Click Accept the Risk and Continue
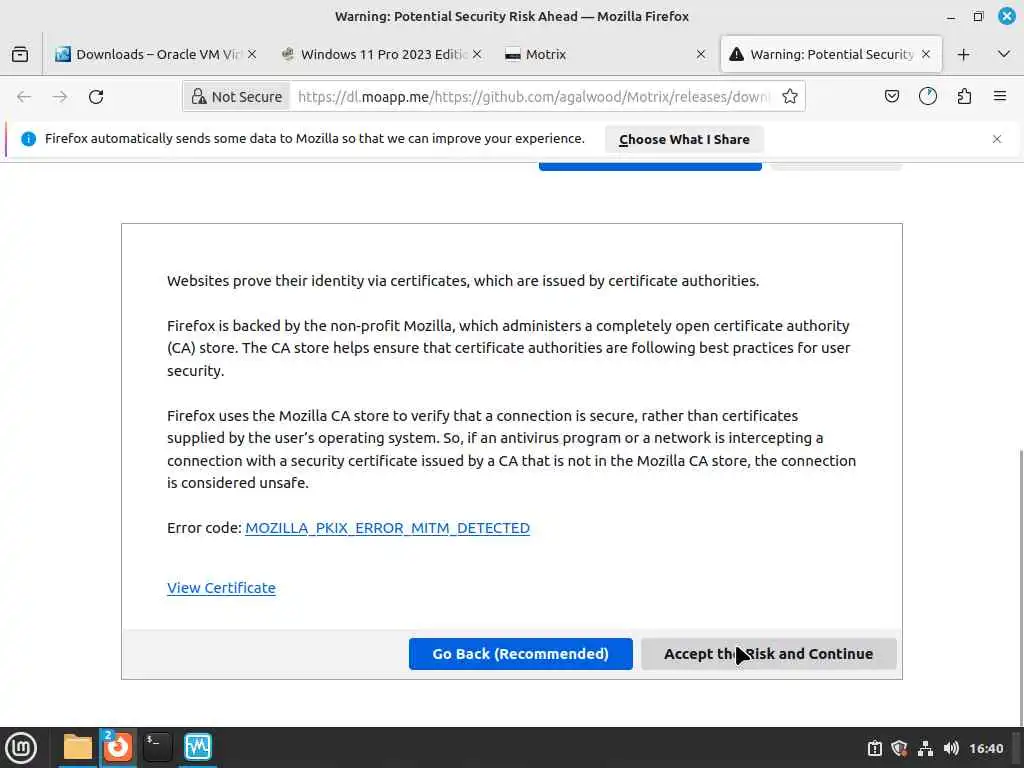1024x768 pixels. [x=769, y=654]
